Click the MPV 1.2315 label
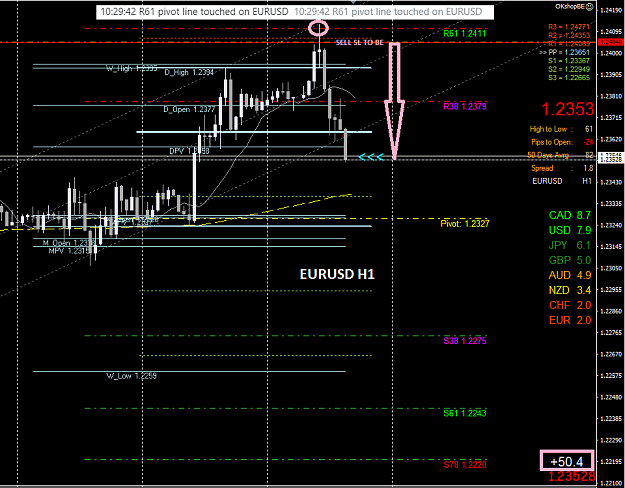Screen dimensions: 625x488 coord(69,251)
